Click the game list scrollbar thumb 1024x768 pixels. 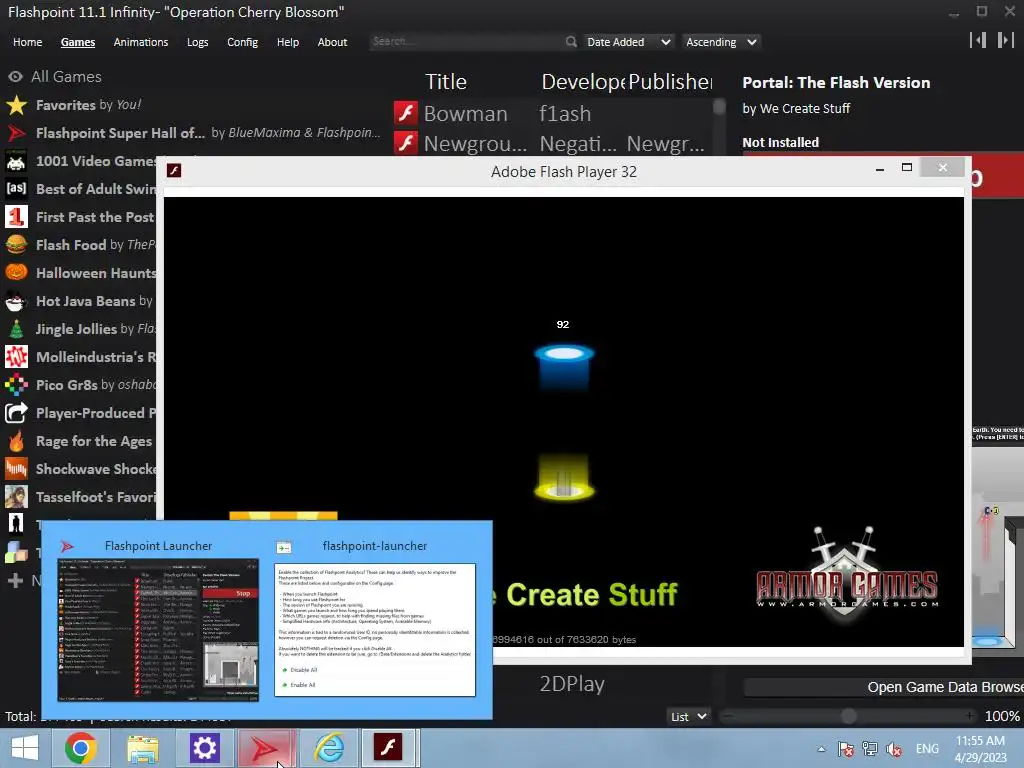719,106
